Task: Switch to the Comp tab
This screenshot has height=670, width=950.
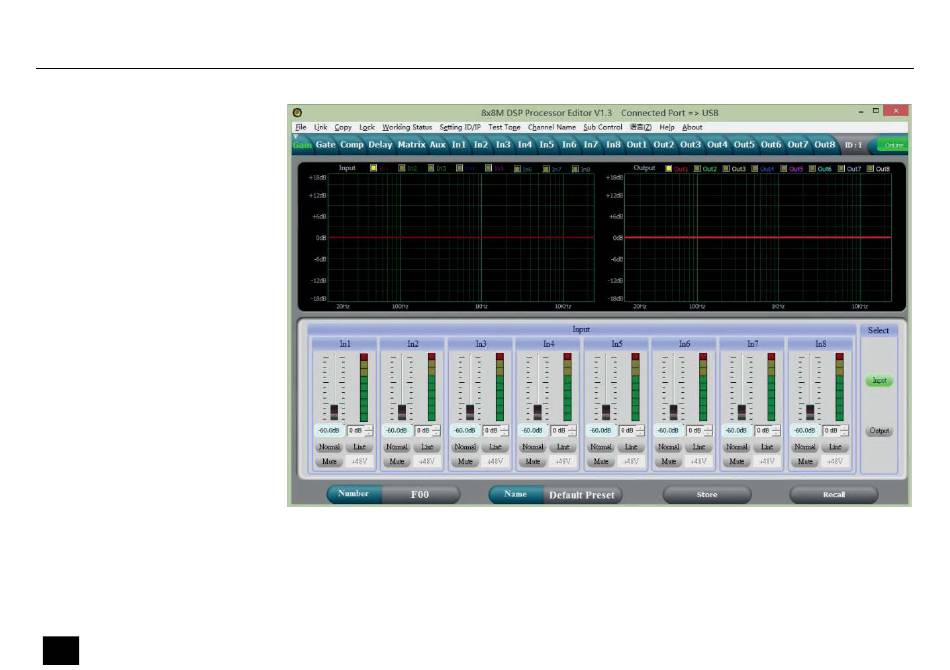Action: pos(351,145)
